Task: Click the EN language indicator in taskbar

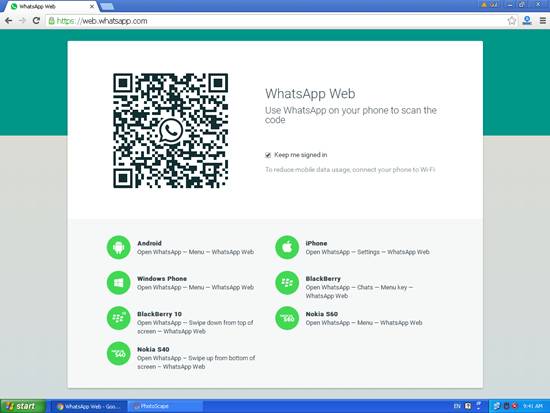Action: click(457, 406)
